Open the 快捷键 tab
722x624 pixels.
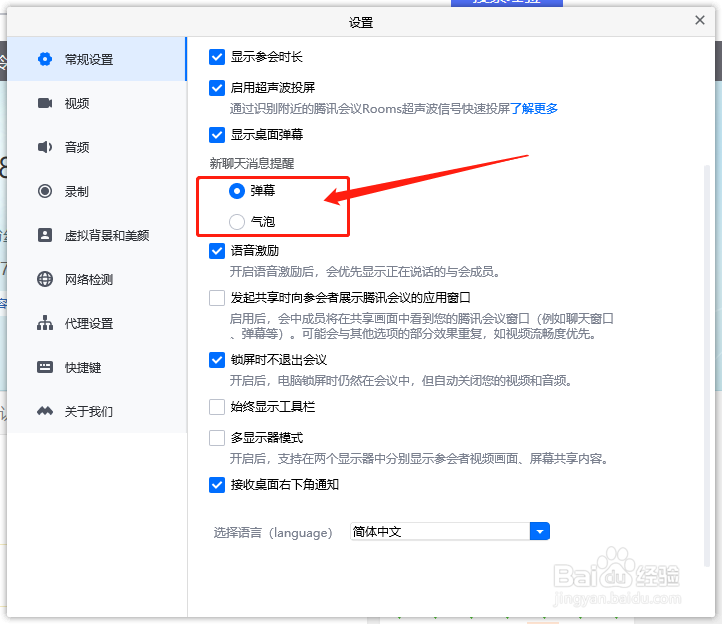click(97, 367)
